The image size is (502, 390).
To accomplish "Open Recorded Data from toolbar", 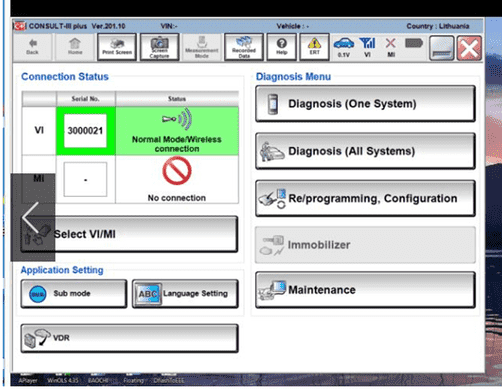I will pos(244,47).
